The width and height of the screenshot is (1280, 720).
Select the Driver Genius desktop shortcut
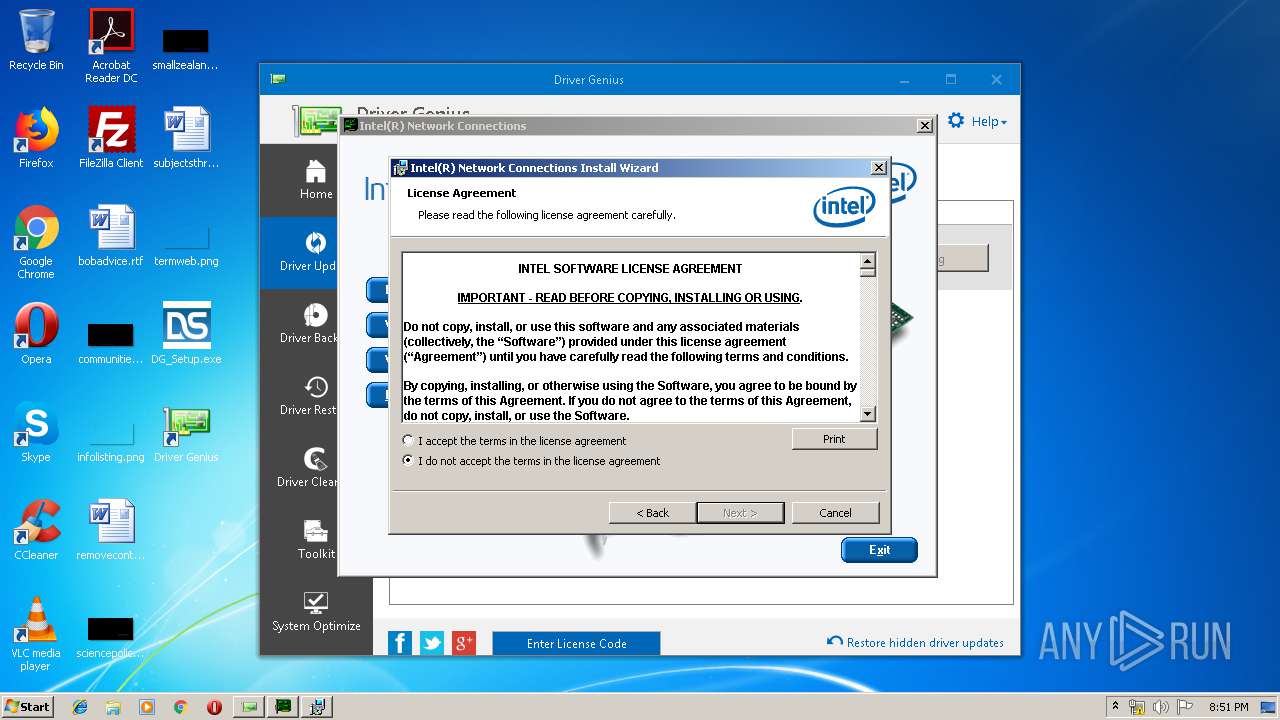pos(186,432)
